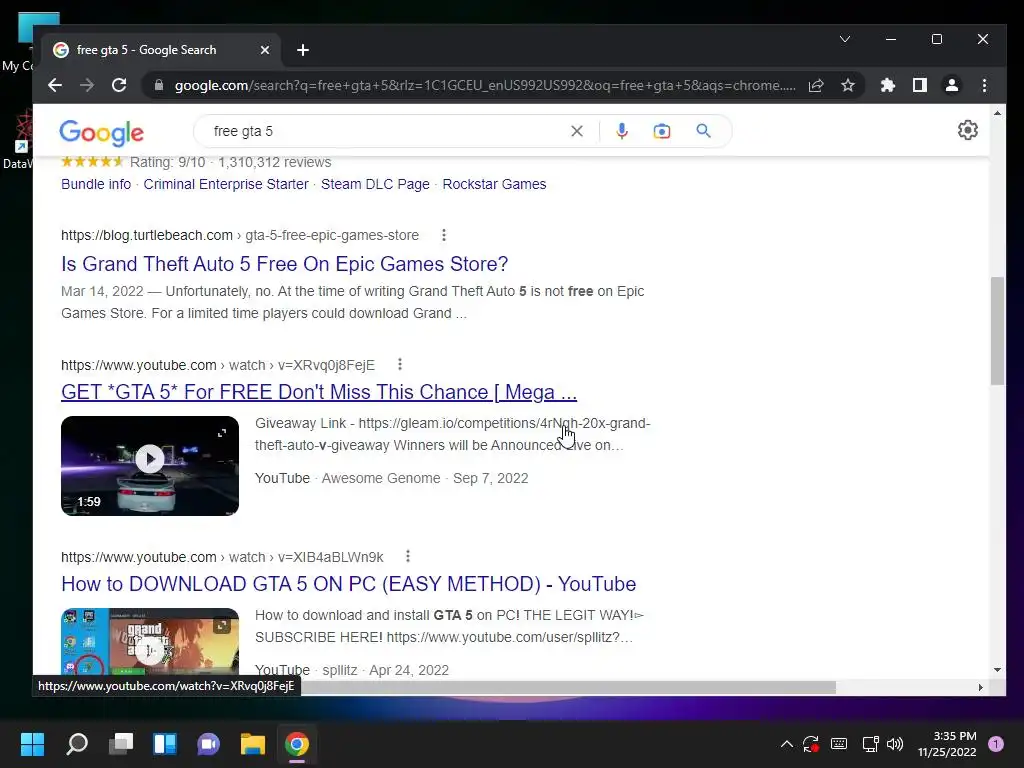Screen dimensions: 1024x768
Task: Go to the Google logo homepage
Action: (101, 133)
